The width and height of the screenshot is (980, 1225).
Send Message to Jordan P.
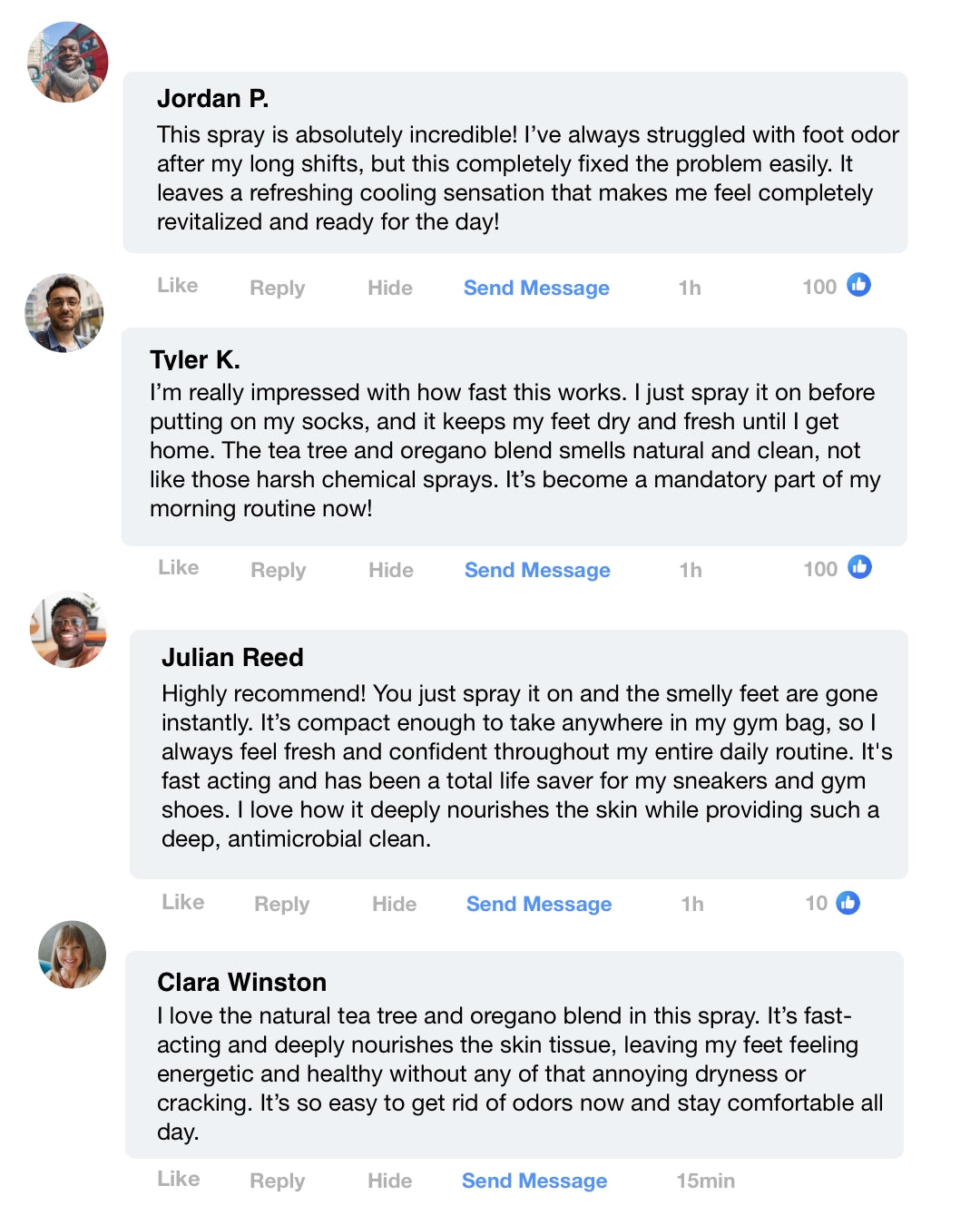[536, 288]
